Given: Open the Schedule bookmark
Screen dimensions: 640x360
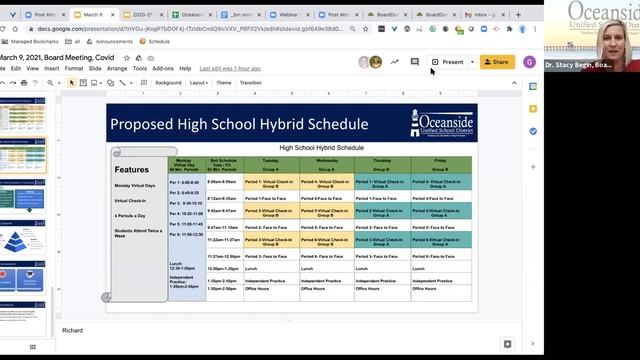Looking at the screenshot, I should coord(155,42).
